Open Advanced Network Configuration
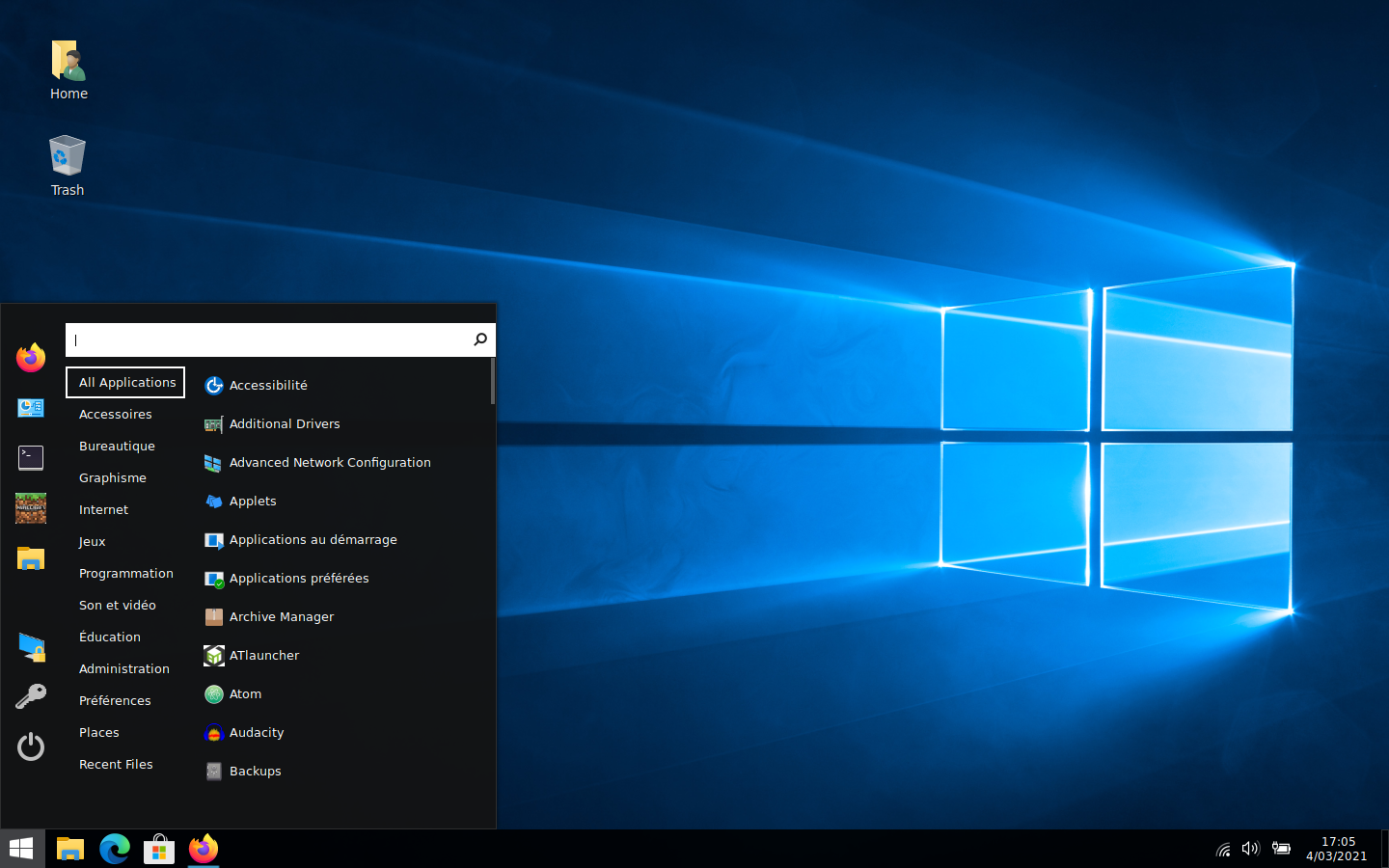Viewport: 1389px width, 868px height. 330,462
